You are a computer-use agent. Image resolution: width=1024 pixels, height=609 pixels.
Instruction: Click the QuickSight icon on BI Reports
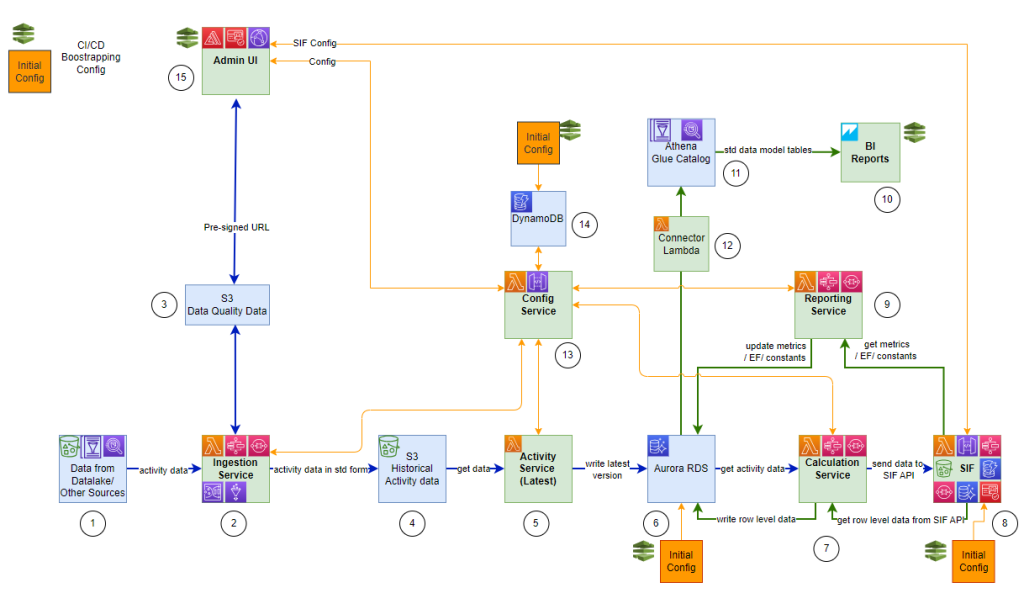852,132
